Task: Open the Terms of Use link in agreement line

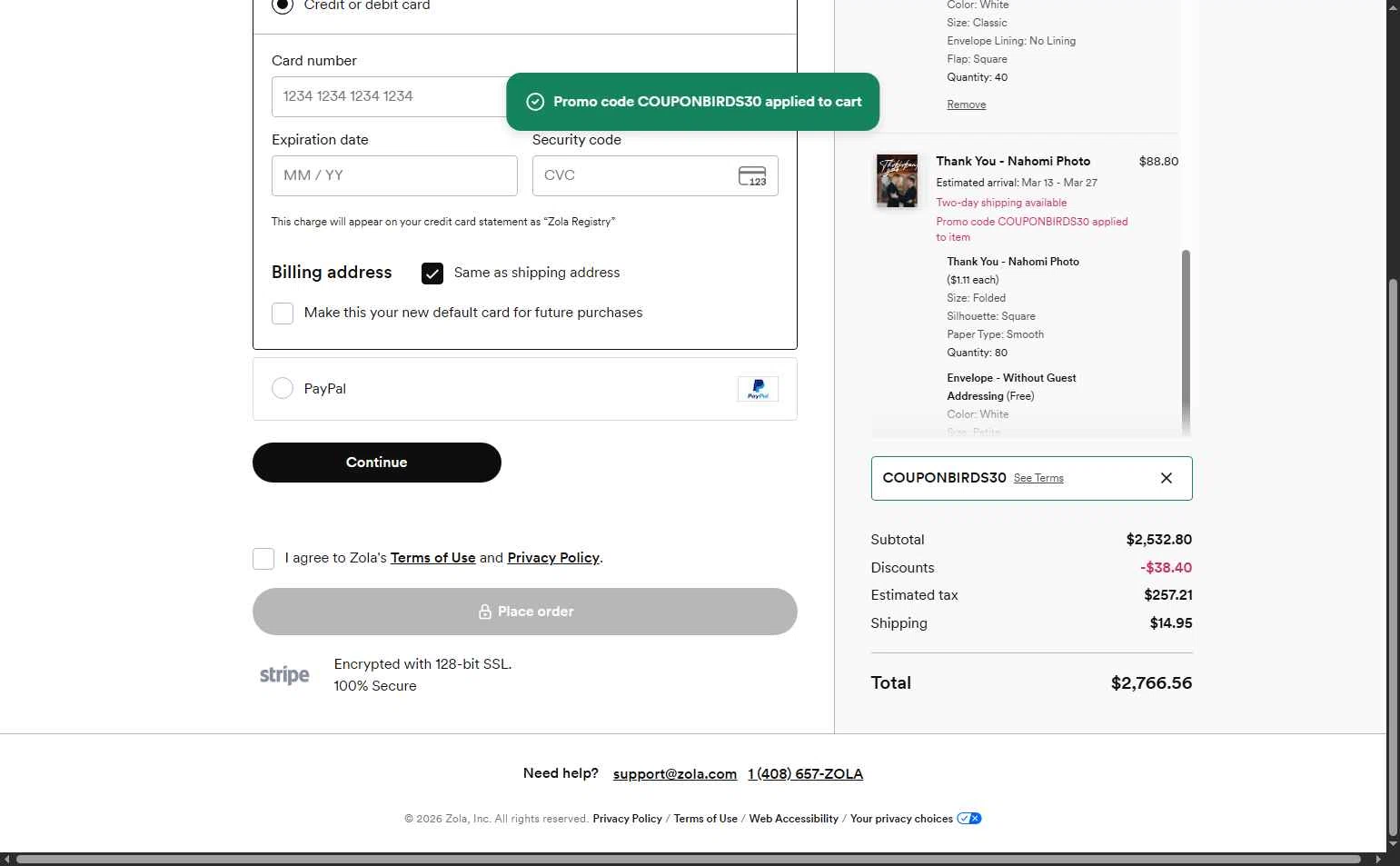Action: [433, 558]
